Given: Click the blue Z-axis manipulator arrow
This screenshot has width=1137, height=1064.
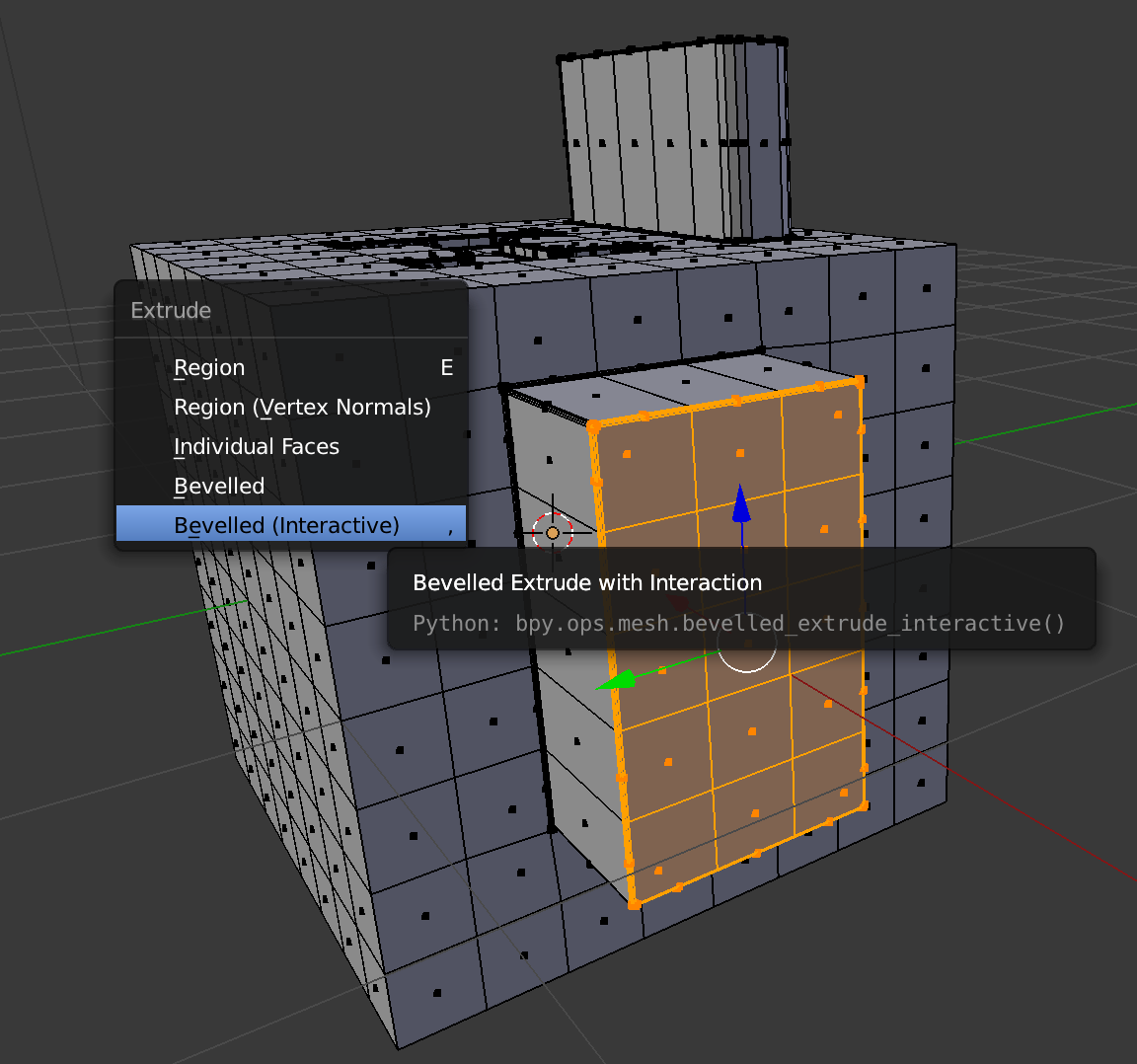Looking at the screenshot, I should (x=740, y=502).
